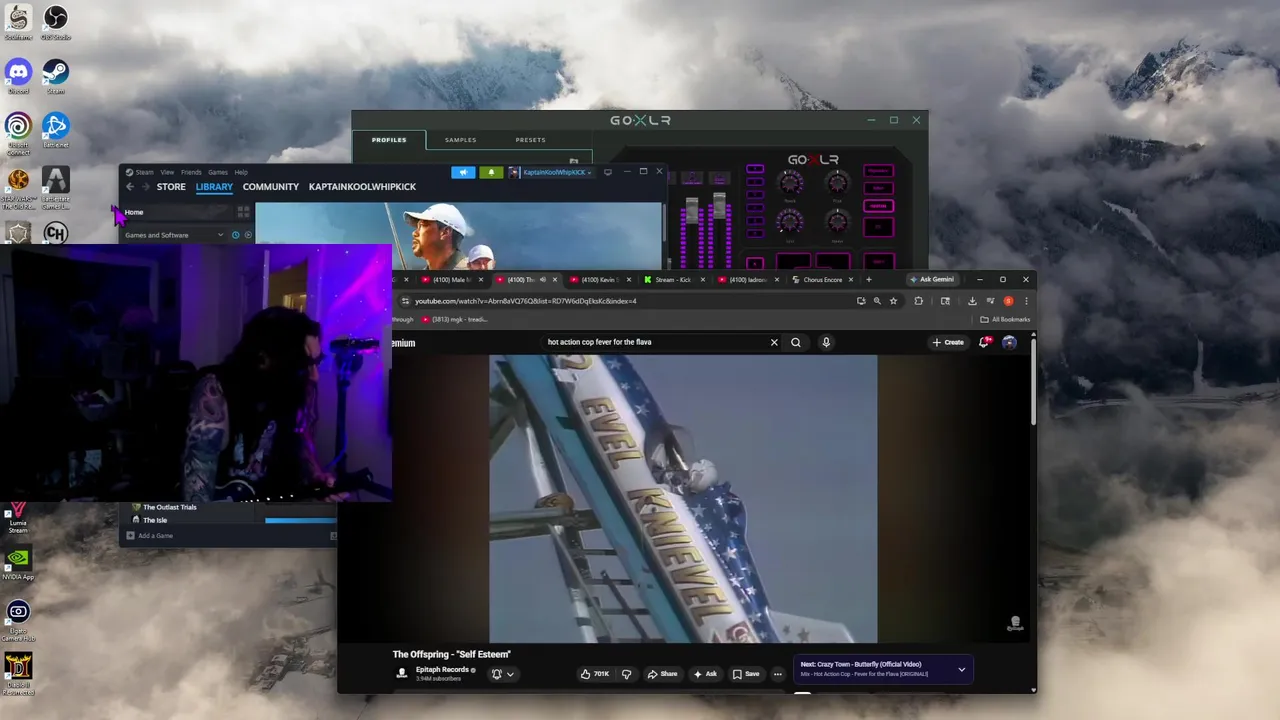This screenshot has width=1280, height=720.
Task: Open KAPTAINKOOLWHIPKICK profile tab in Steam
Action: coord(362,187)
